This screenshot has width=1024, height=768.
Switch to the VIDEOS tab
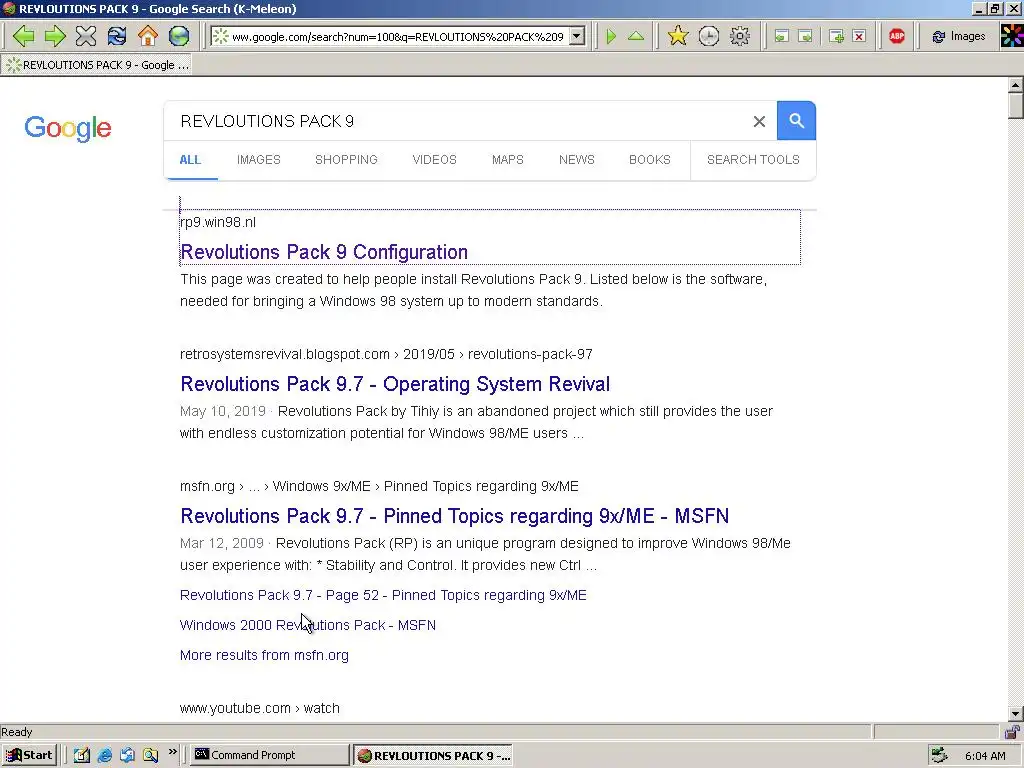(x=434, y=160)
